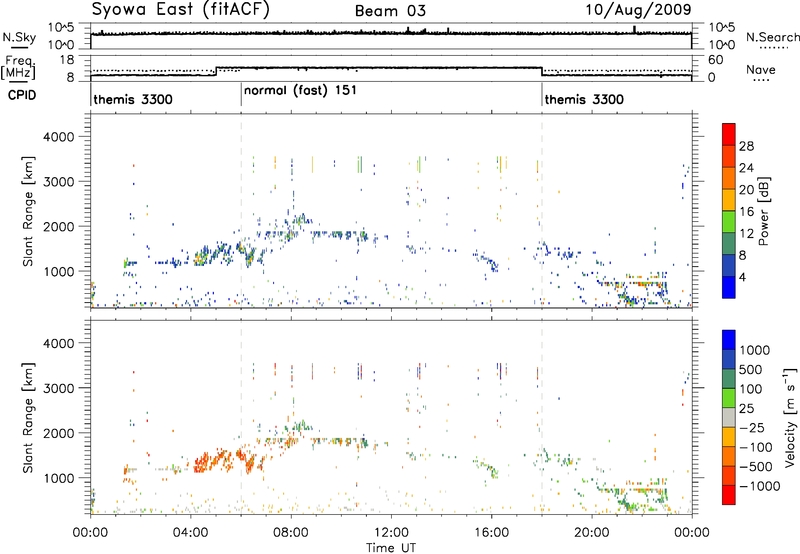Image resolution: width=800 pixels, height=554 pixels.
Task: Click the '500' label on the velocity color bar
Action: [750, 370]
